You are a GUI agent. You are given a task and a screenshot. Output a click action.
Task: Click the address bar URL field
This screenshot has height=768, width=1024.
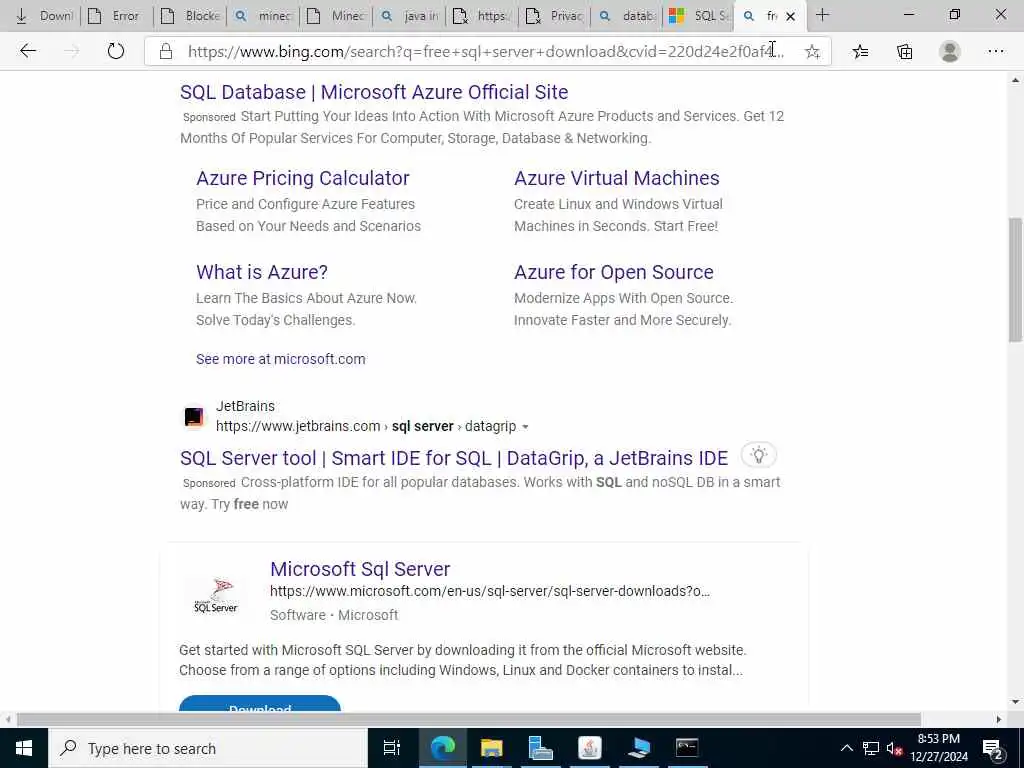point(485,52)
